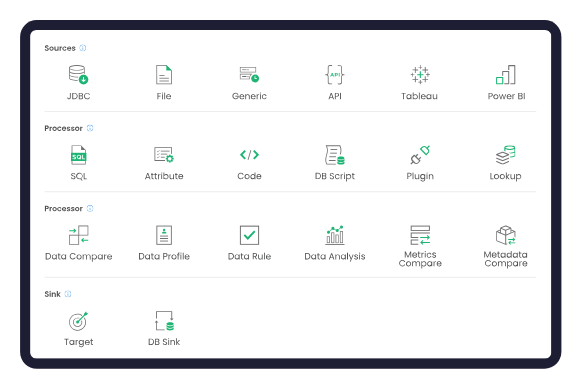Add the Tableau source component
The image size is (582, 389).
[420, 75]
